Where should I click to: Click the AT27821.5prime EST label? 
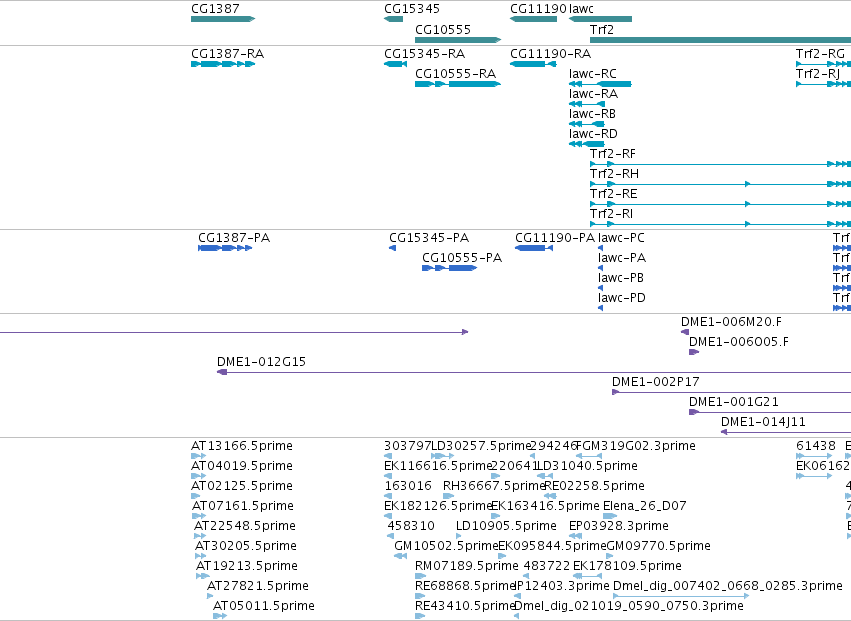[x=258, y=587]
